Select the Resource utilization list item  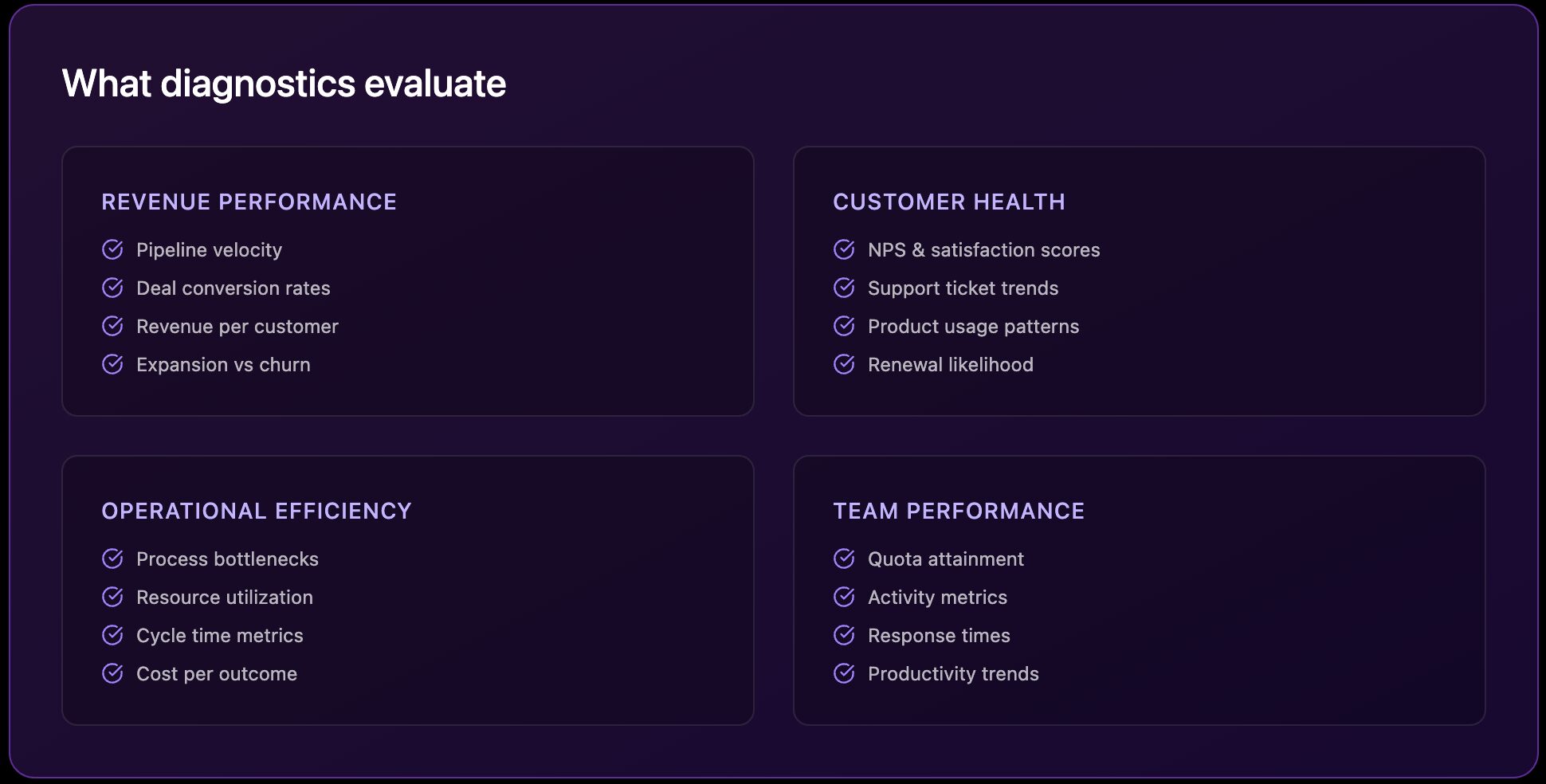(224, 598)
